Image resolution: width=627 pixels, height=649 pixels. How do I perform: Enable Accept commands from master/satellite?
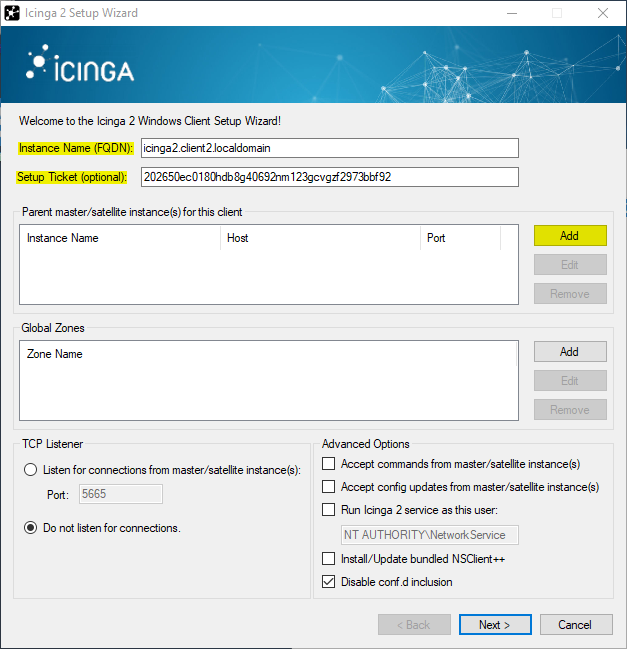pyautogui.click(x=329, y=464)
